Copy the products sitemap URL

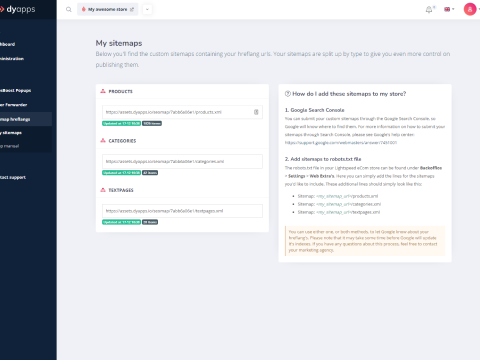click(256, 112)
